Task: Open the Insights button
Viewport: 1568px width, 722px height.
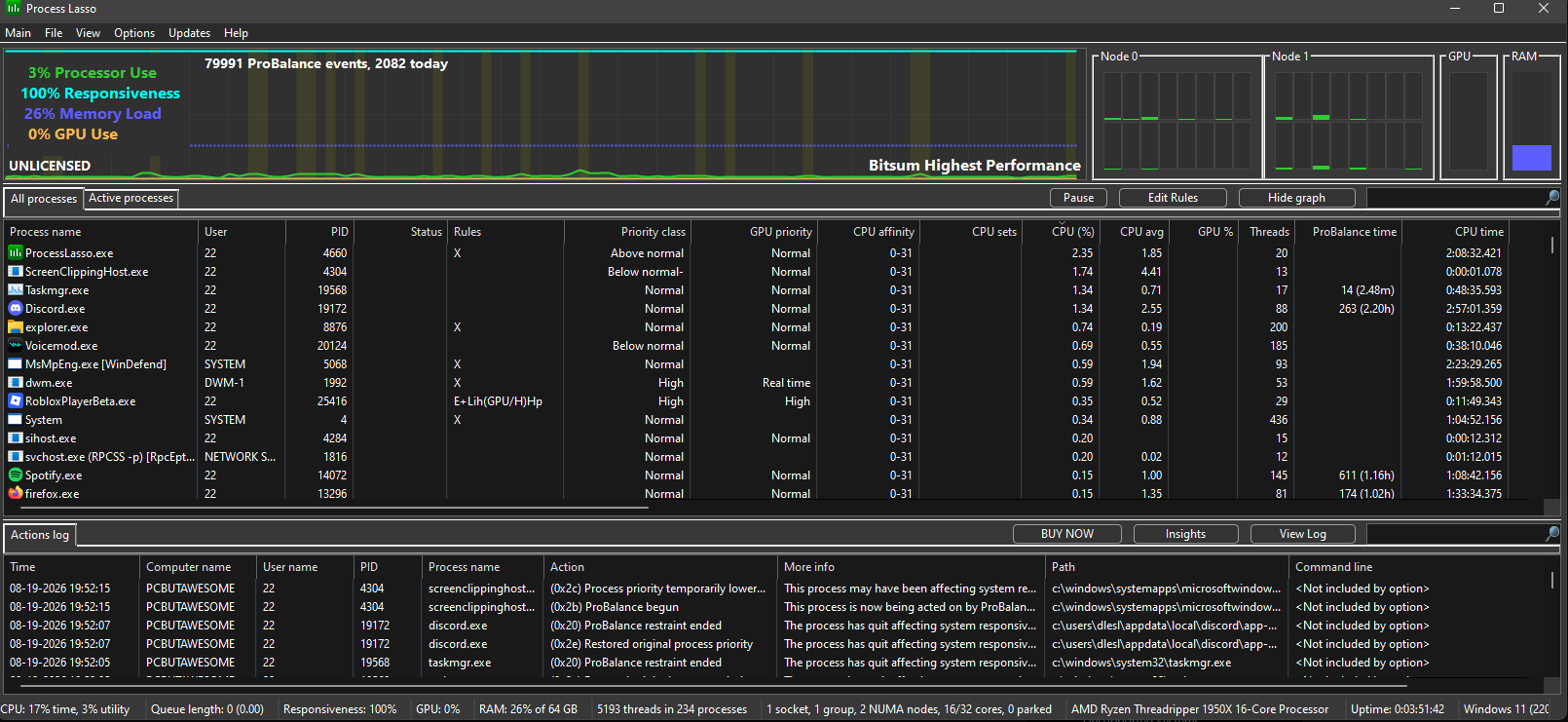Action: click(x=1185, y=534)
